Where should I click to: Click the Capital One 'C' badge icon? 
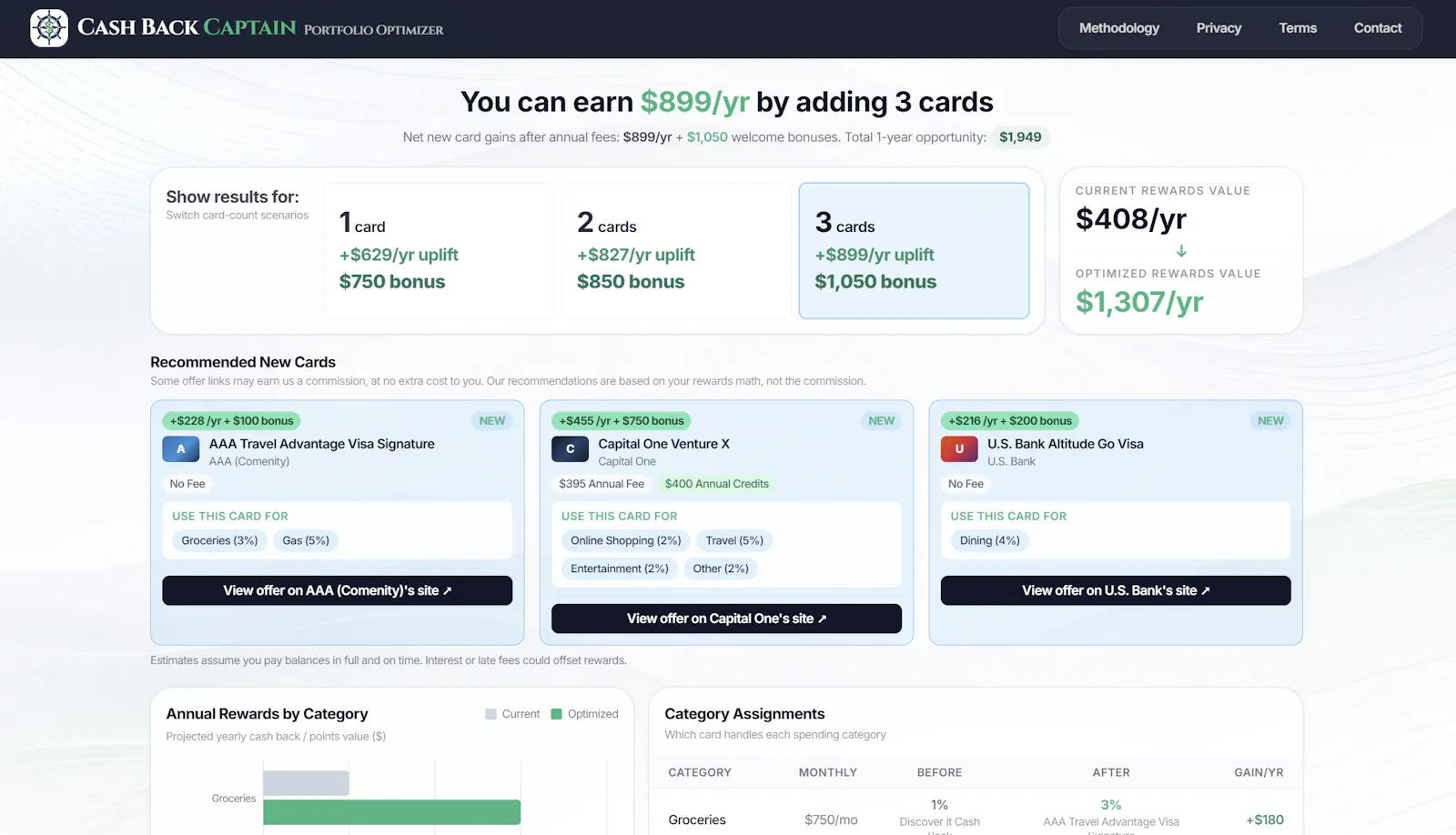point(571,449)
